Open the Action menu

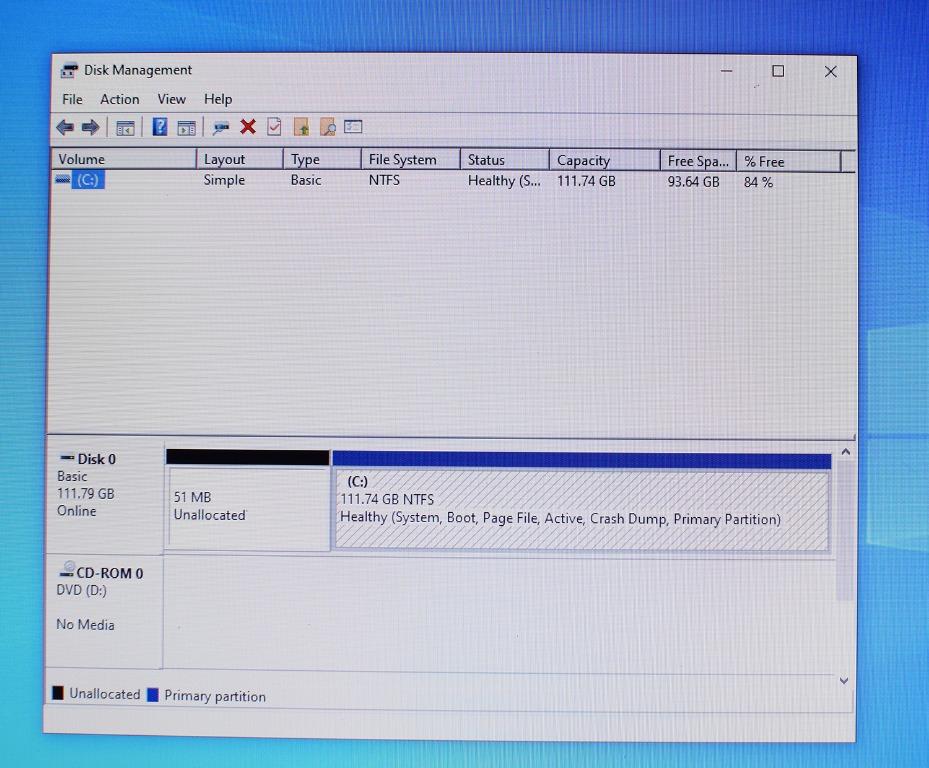click(119, 99)
